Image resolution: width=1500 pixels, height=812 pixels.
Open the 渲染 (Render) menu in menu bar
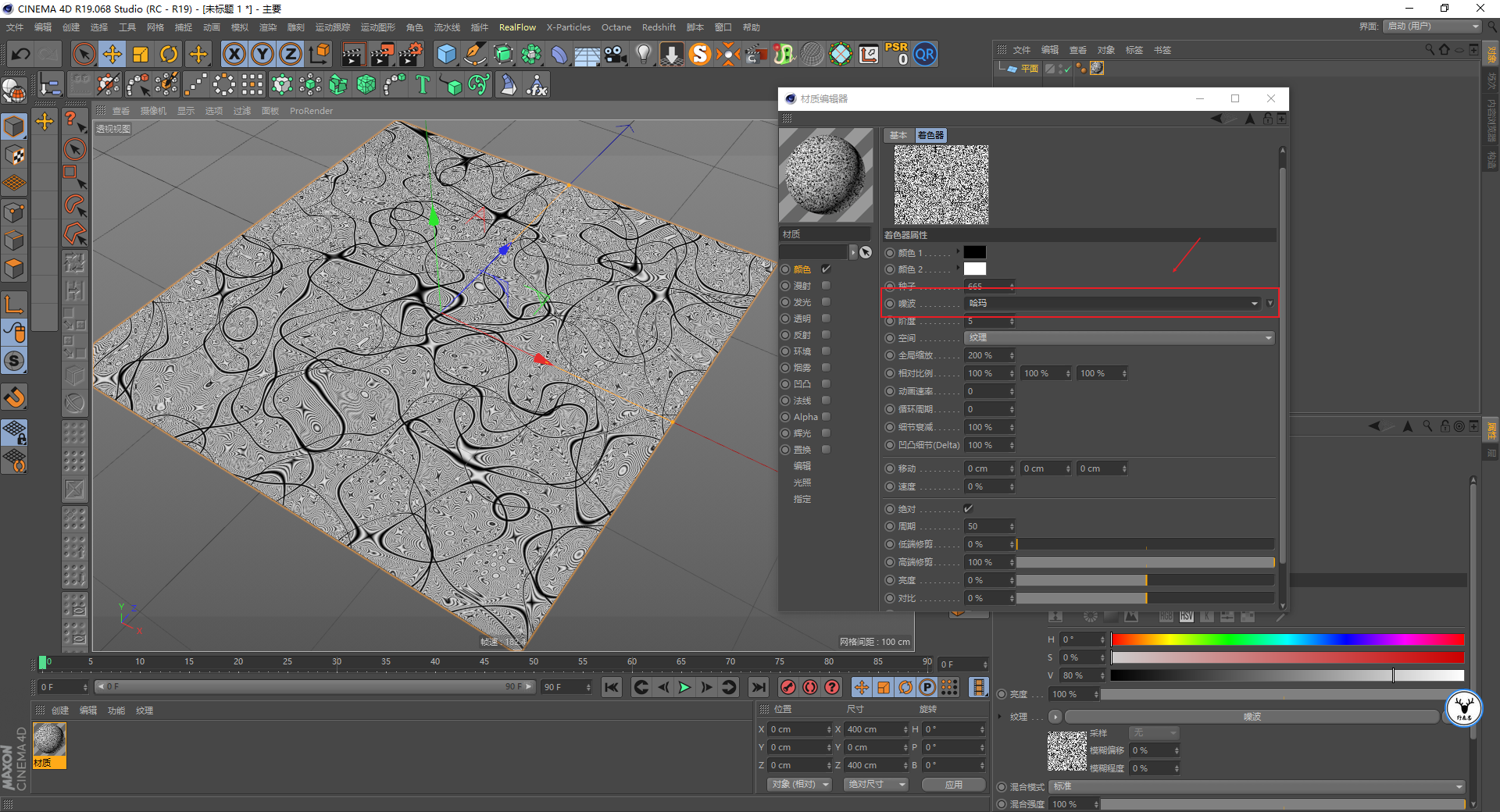[268, 27]
